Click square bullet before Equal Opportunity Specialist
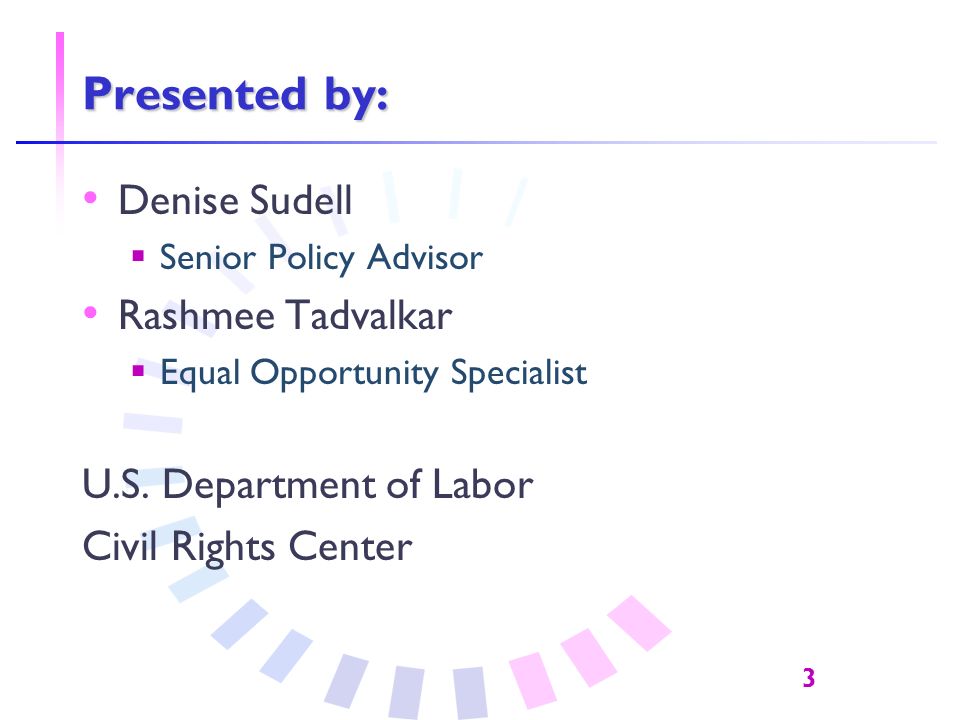Viewport: 960px width, 720px height. point(138,370)
